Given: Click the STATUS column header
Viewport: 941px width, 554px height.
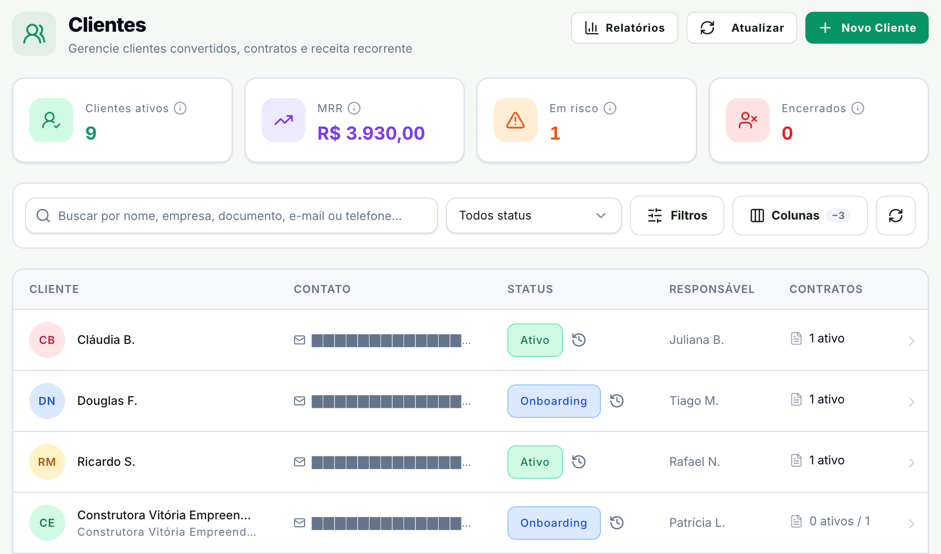Looking at the screenshot, I should (530, 289).
